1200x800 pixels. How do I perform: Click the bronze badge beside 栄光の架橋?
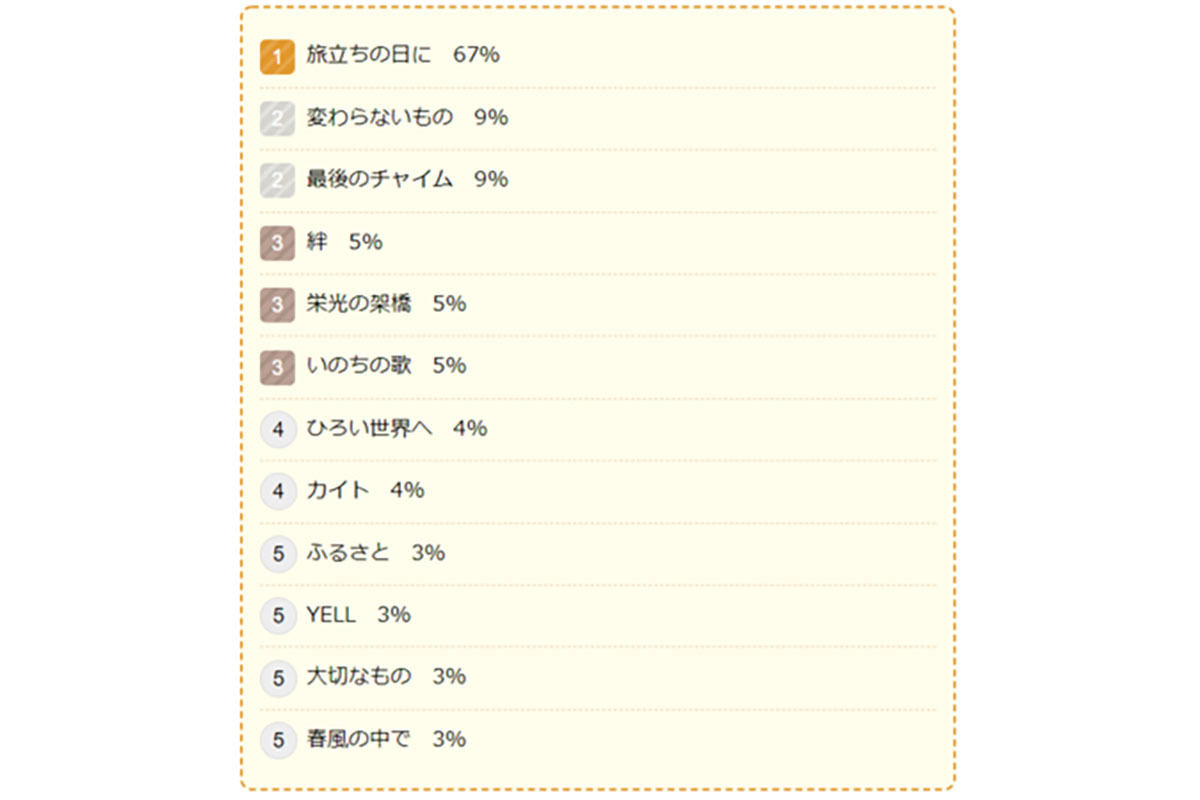[277, 305]
